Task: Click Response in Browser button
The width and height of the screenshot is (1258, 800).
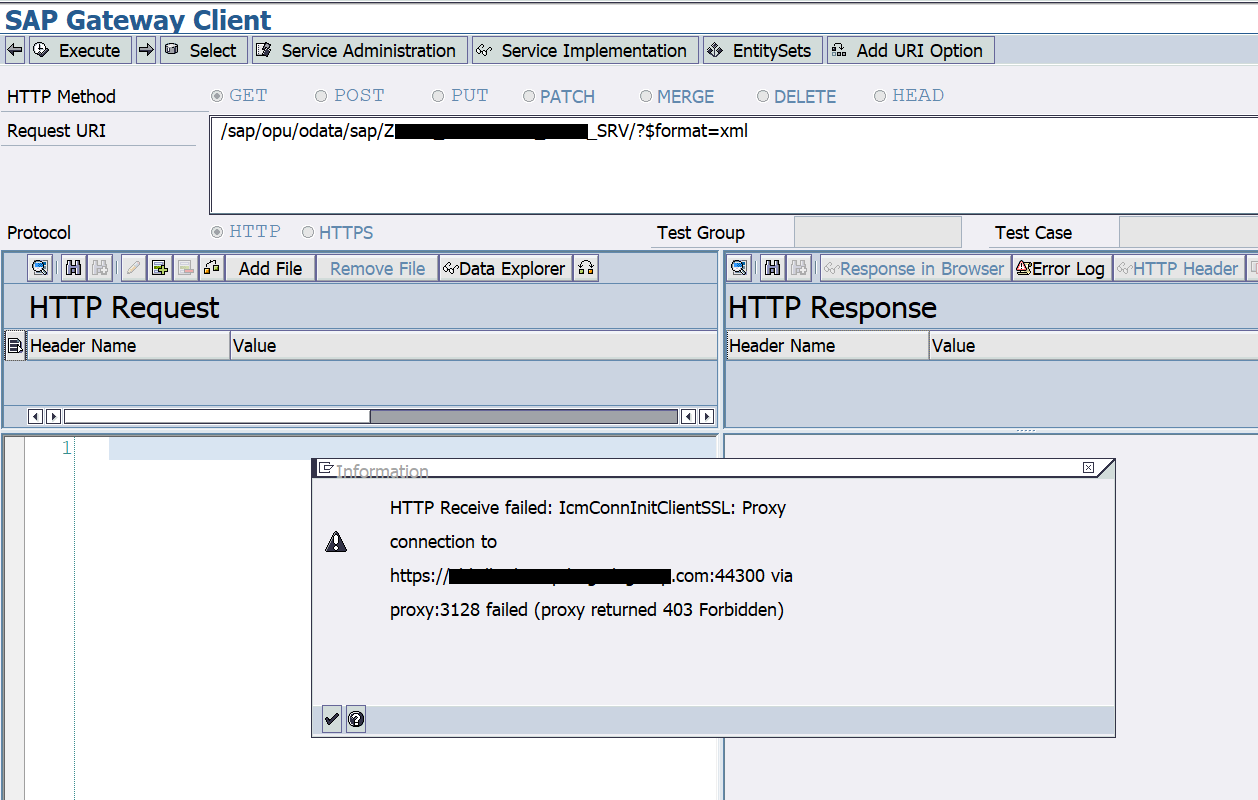Action: point(914,268)
